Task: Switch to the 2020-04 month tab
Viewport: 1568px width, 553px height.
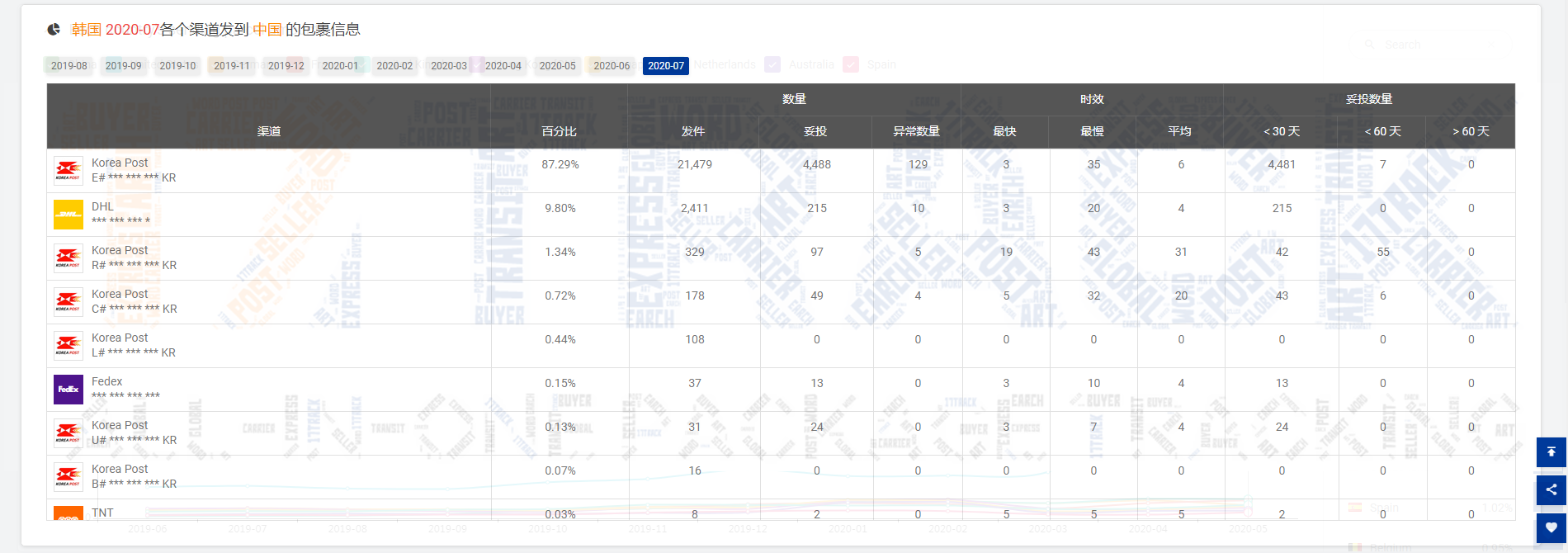Action: pyautogui.click(x=503, y=66)
